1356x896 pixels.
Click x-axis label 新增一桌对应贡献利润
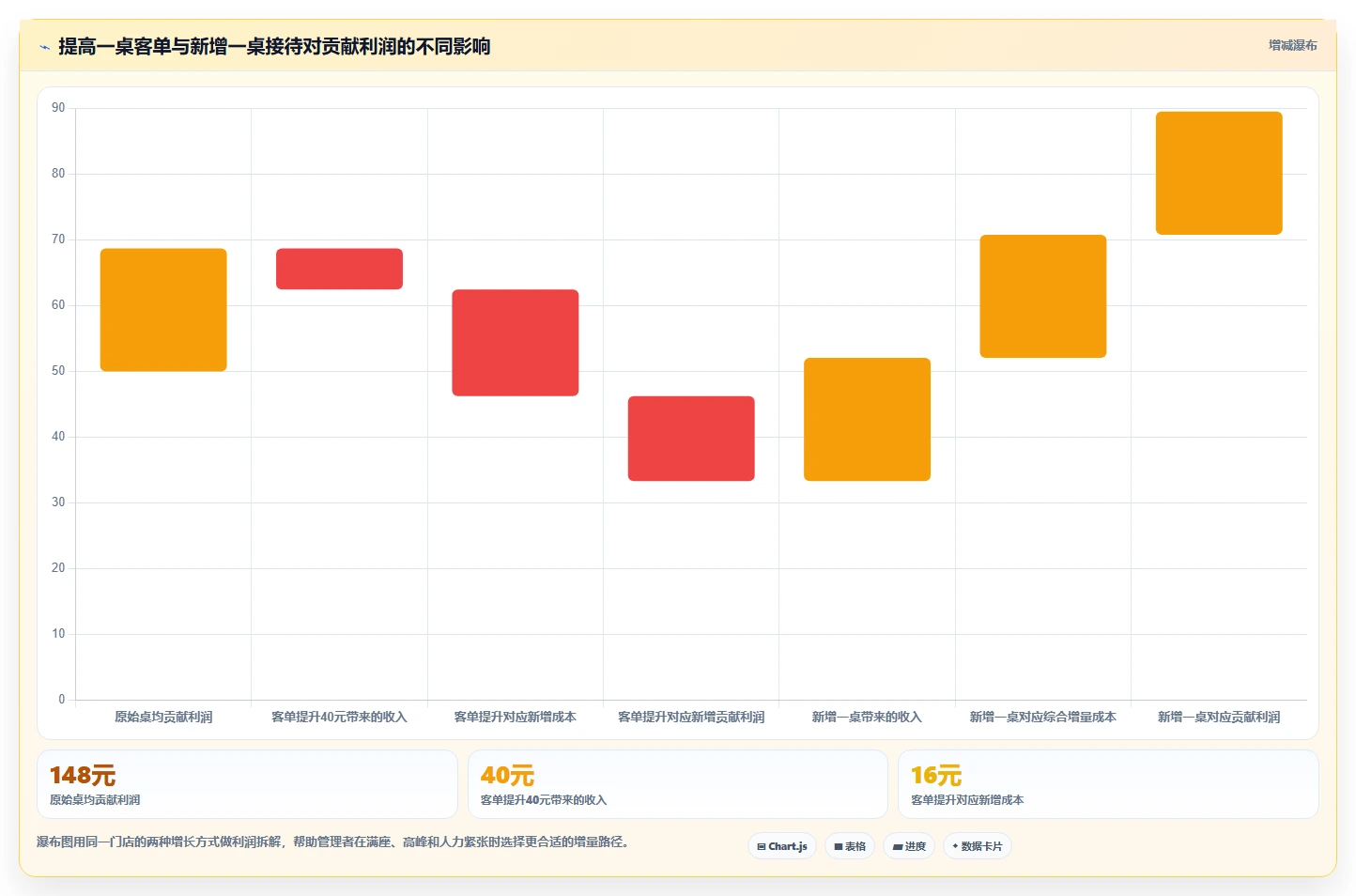pyautogui.click(x=1219, y=717)
